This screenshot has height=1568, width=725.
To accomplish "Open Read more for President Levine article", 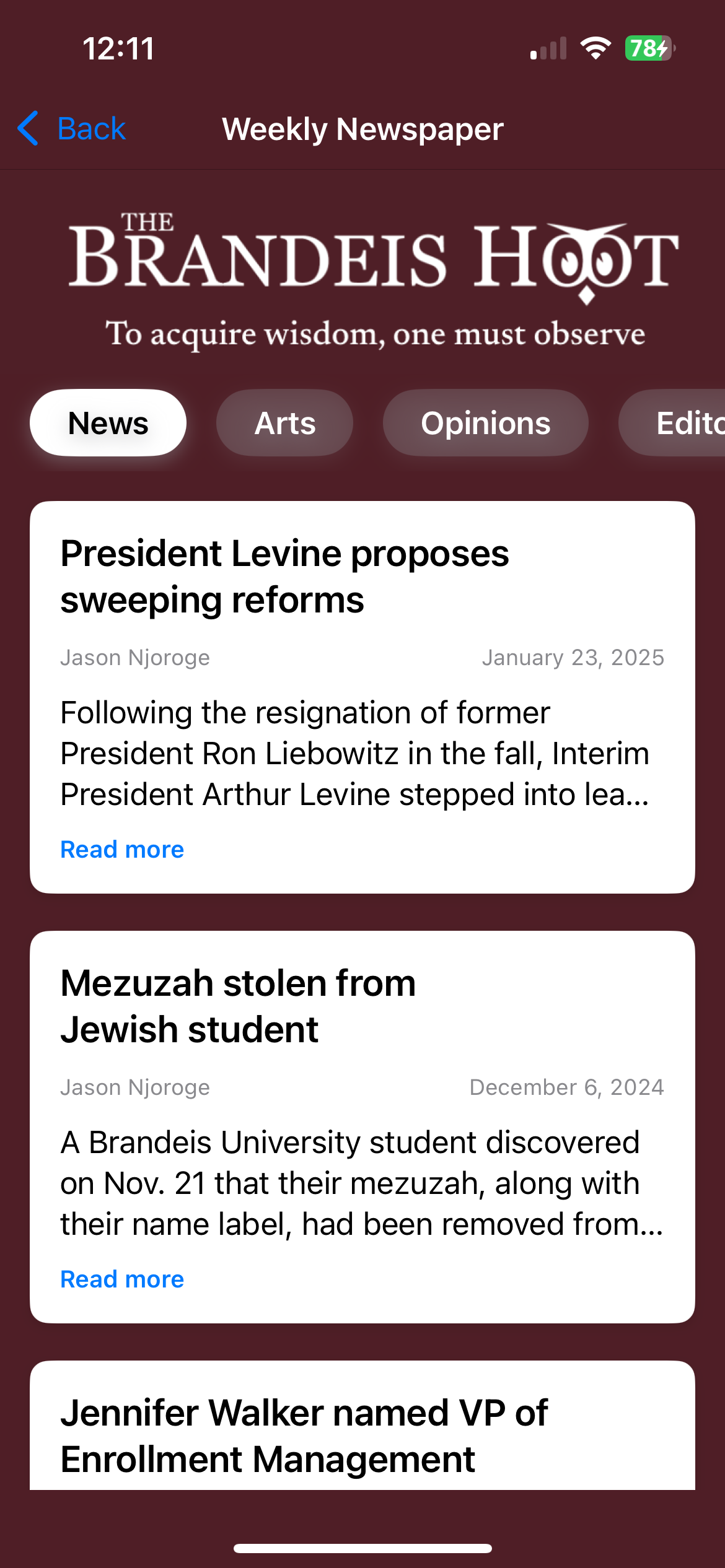I will click(122, 849).
